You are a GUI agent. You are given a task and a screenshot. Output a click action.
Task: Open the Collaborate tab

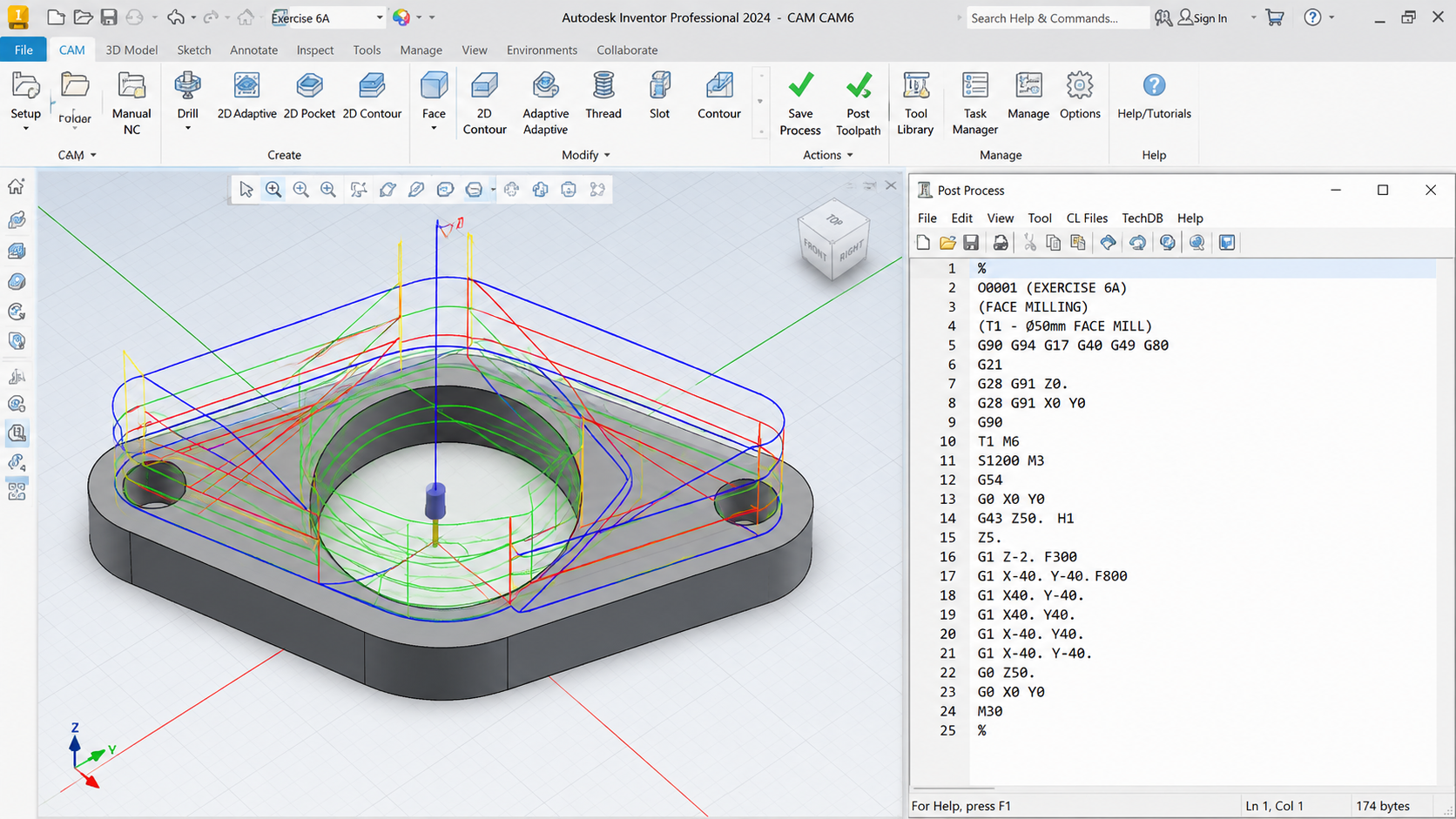627,50
